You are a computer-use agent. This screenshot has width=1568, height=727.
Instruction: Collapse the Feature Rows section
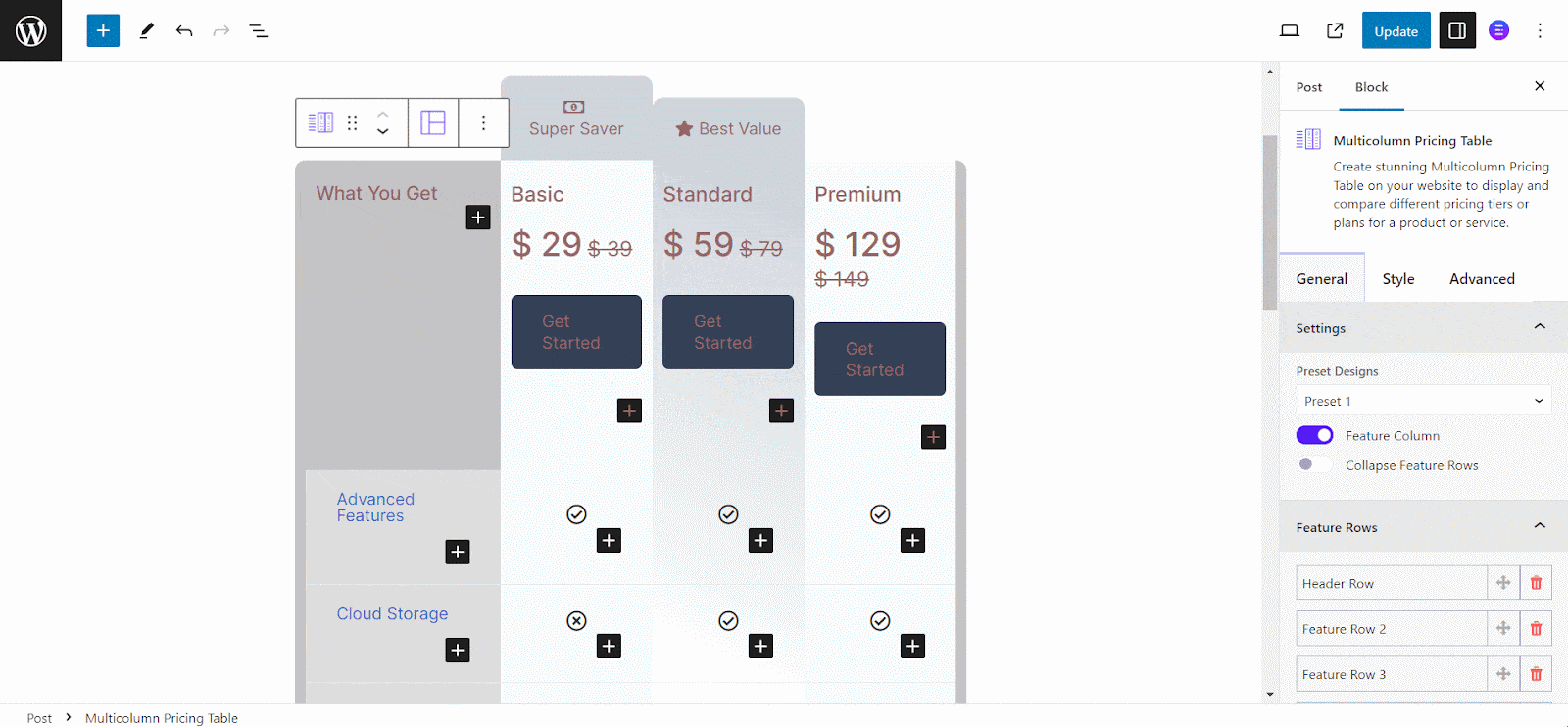pos(1540,526)
